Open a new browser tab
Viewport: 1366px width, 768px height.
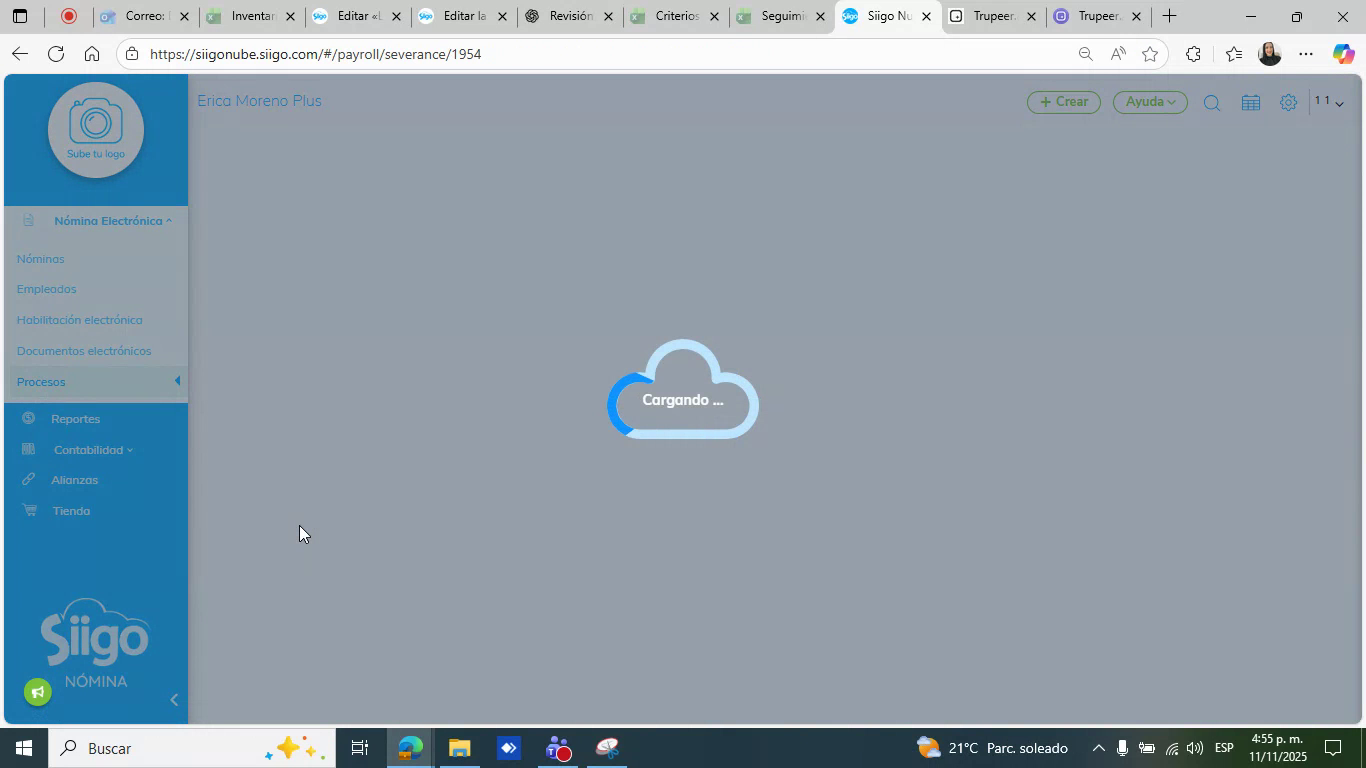click(x=1169, y=16)
